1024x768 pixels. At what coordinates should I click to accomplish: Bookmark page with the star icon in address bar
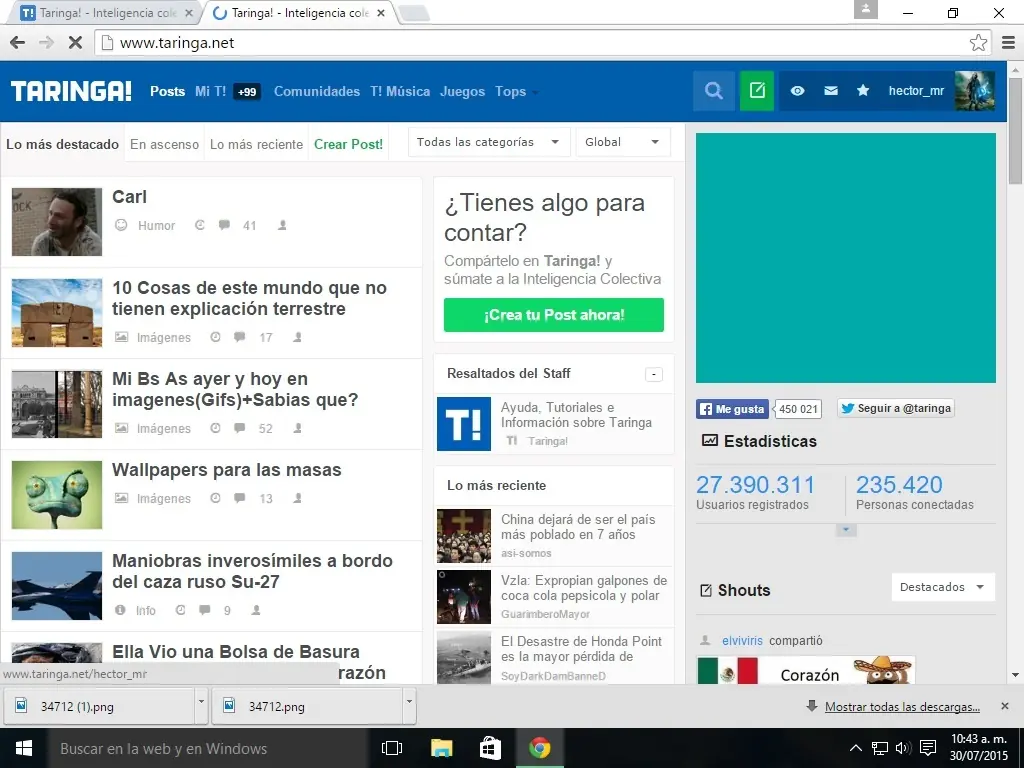(x=978, y=43)
